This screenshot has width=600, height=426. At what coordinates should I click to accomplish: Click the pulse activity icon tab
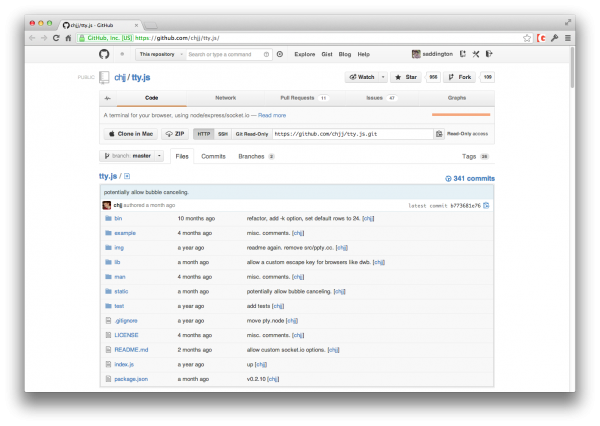click(108, 98)
